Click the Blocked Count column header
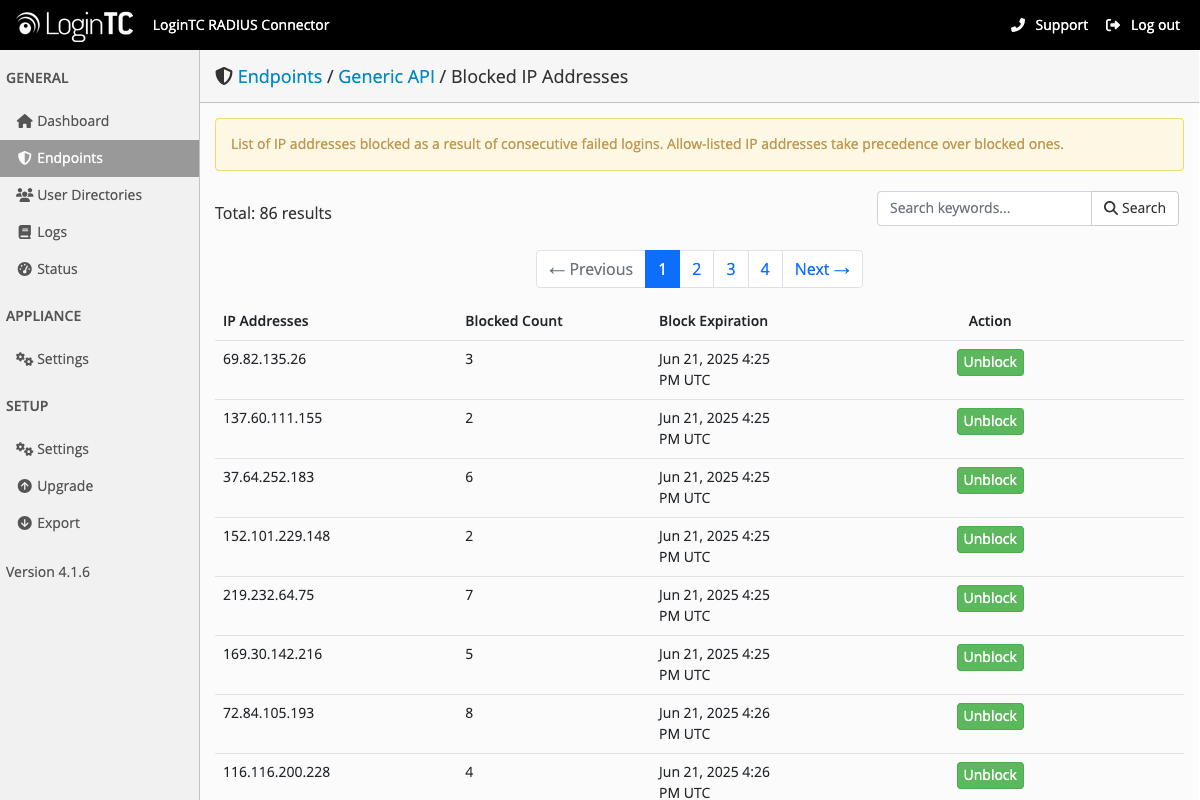Image resolution: width=1200 pixels, height=800 pixels. click(514, 321)
